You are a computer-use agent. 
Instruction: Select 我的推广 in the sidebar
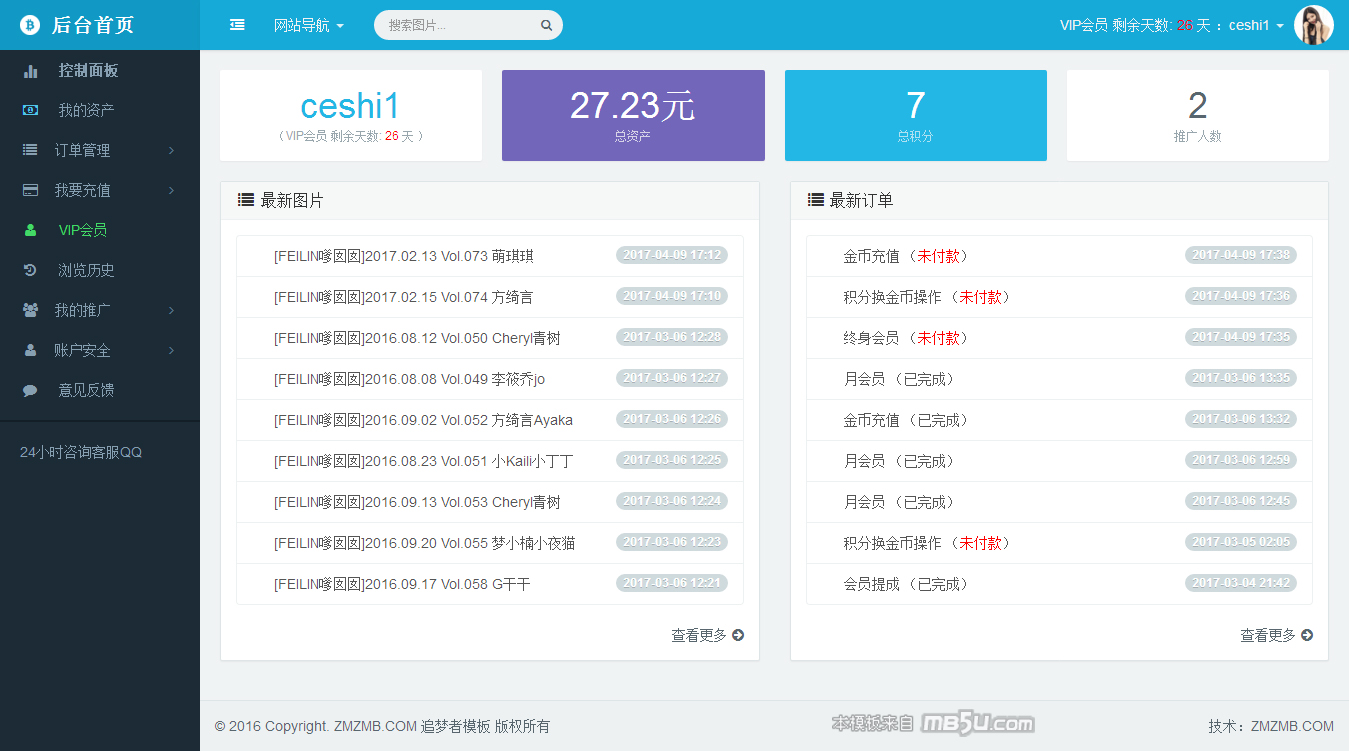83,310
